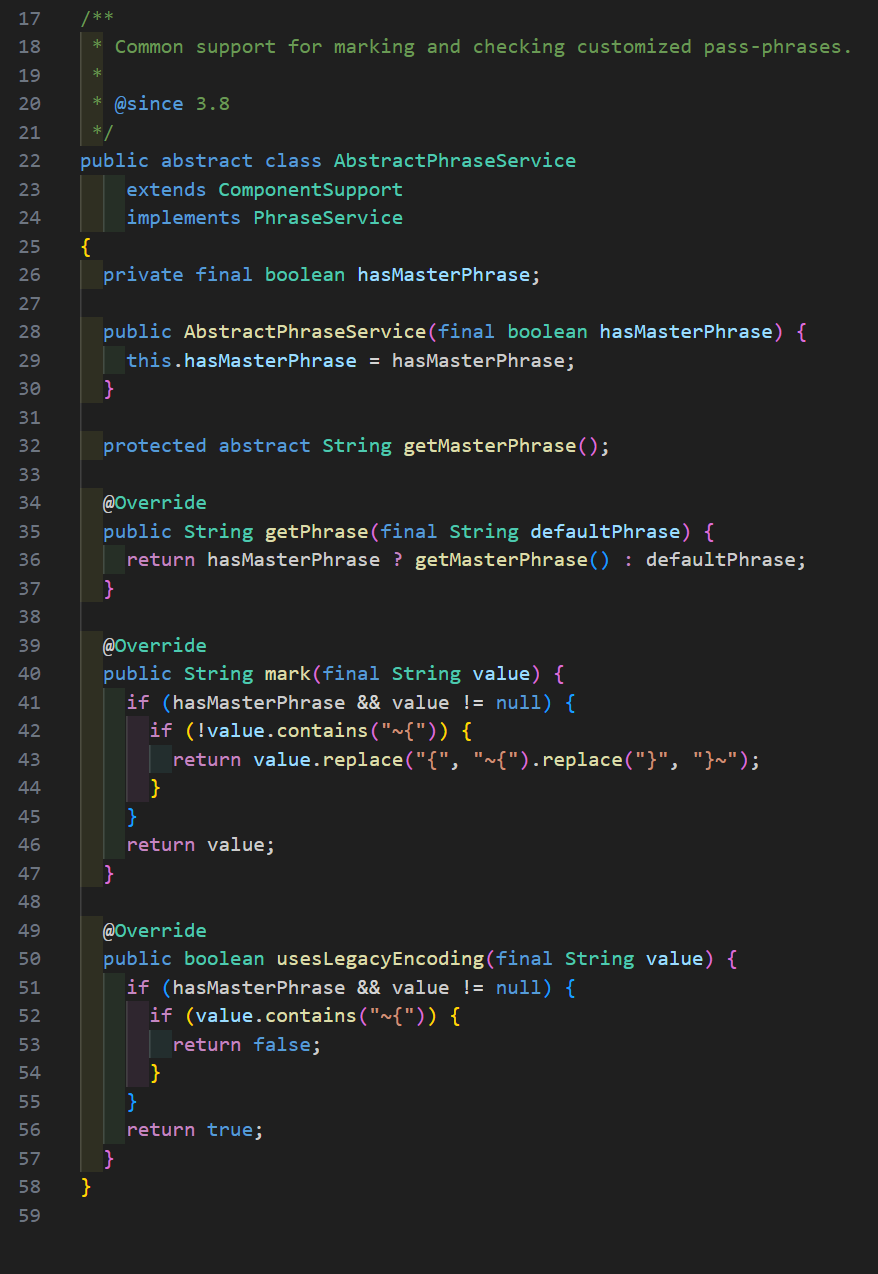Click line number 22 in the gutter
This screenshot has width=878, height=1274.
[x=30, y=161]
